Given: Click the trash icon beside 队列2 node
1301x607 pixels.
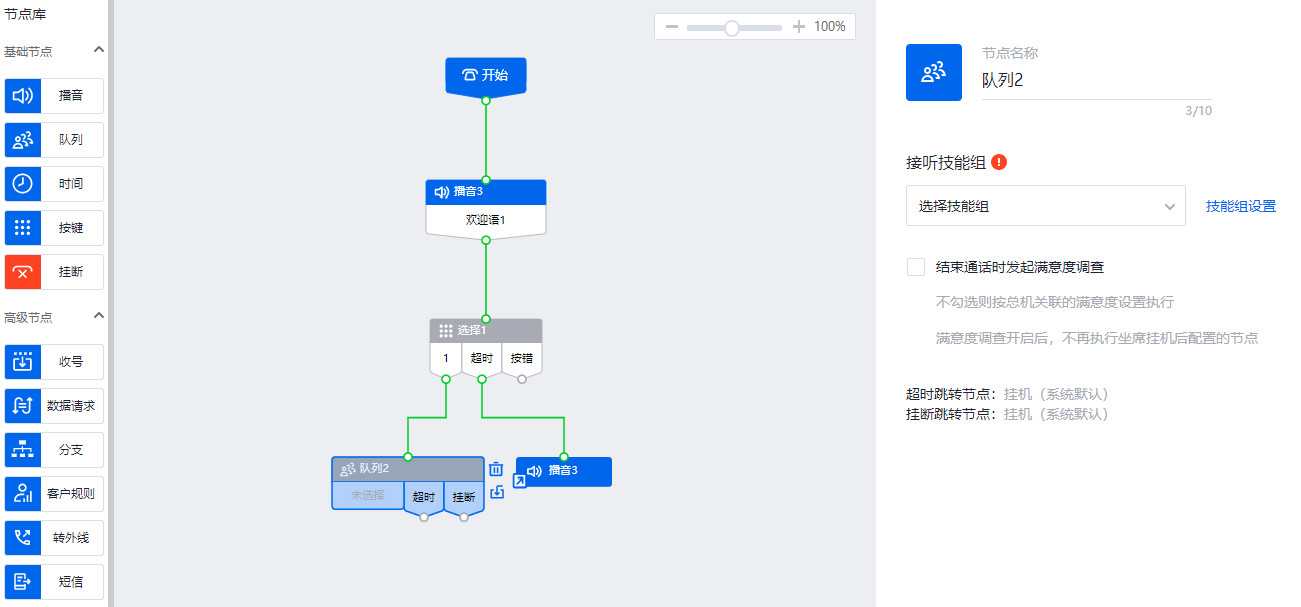Looking at the screenshot, I should 496,468.
